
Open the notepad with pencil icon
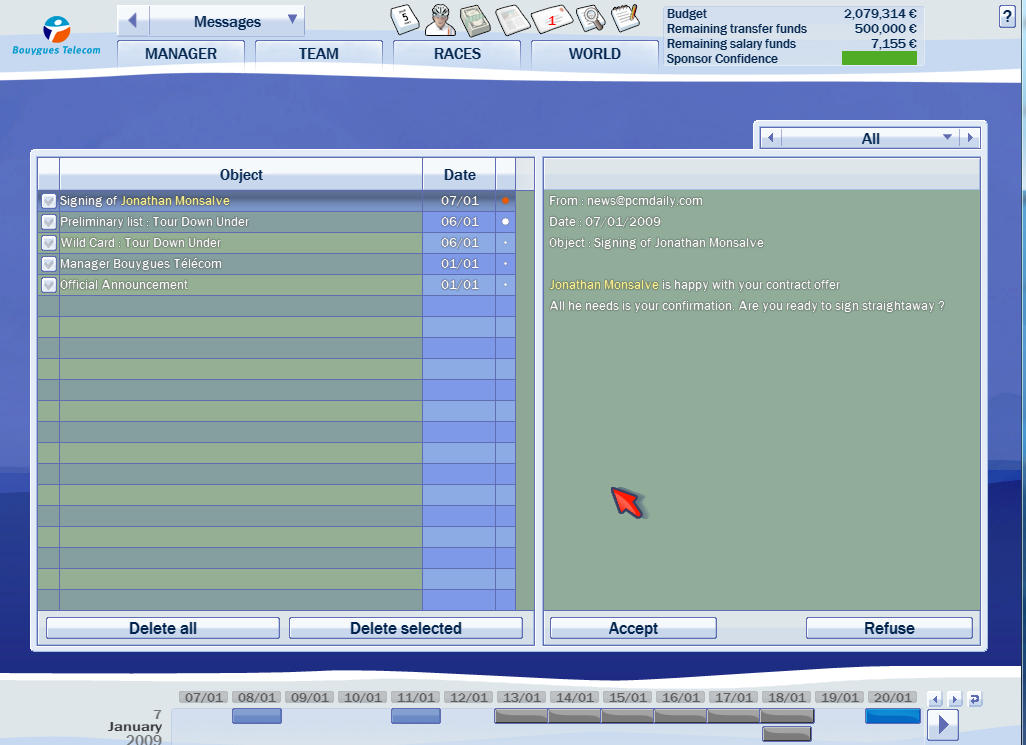tap(625, 18)
